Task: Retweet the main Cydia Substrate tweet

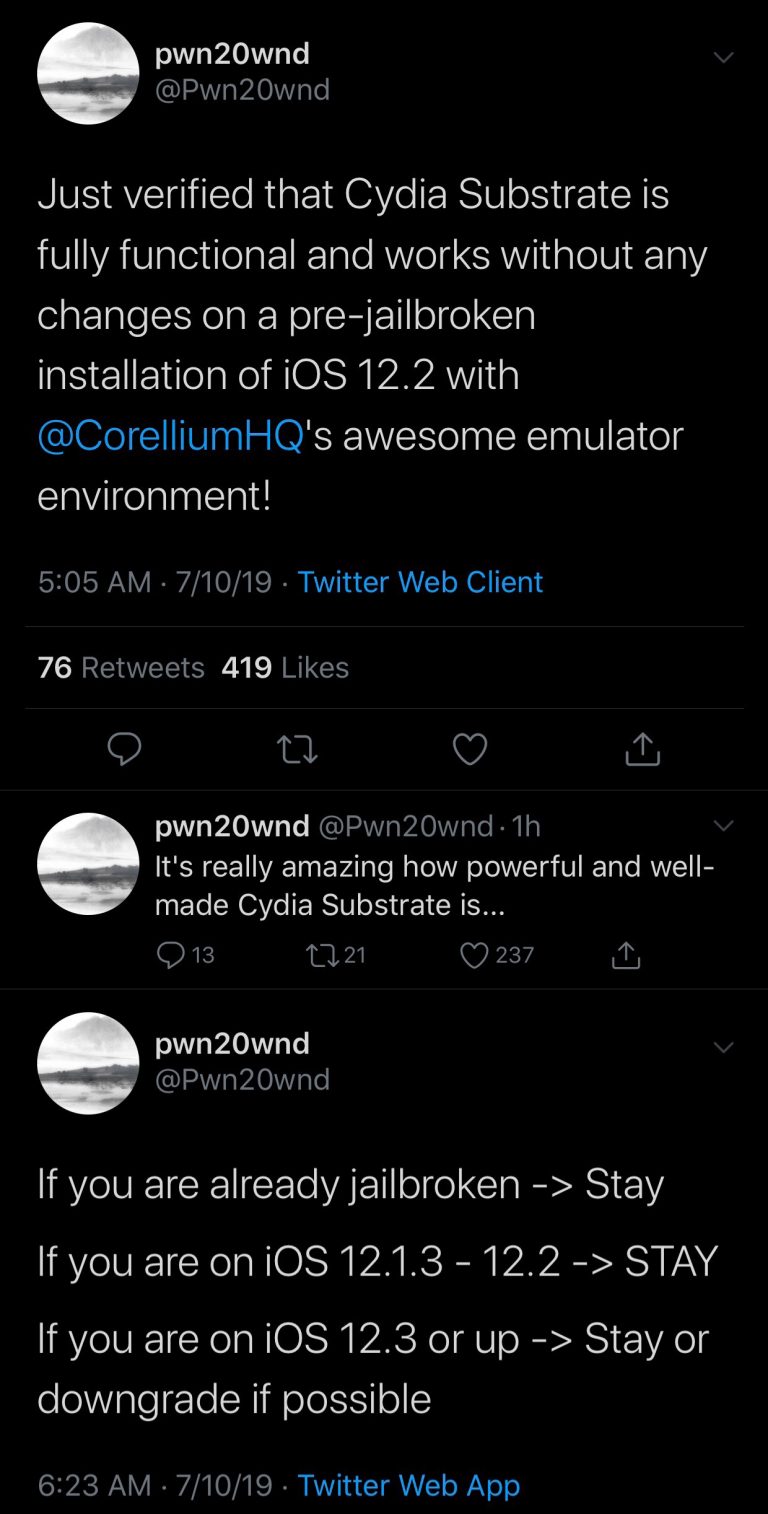Action: [x=297, y=749]
